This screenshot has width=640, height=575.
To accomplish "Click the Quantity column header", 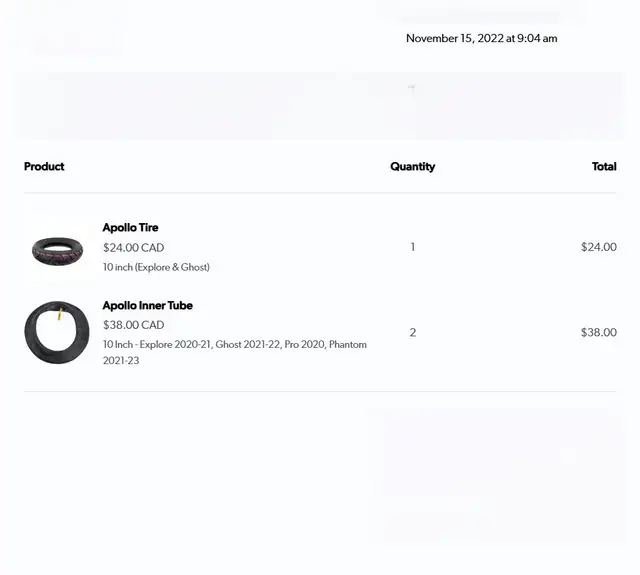I will pyautogui.click(x=413, y=167).
